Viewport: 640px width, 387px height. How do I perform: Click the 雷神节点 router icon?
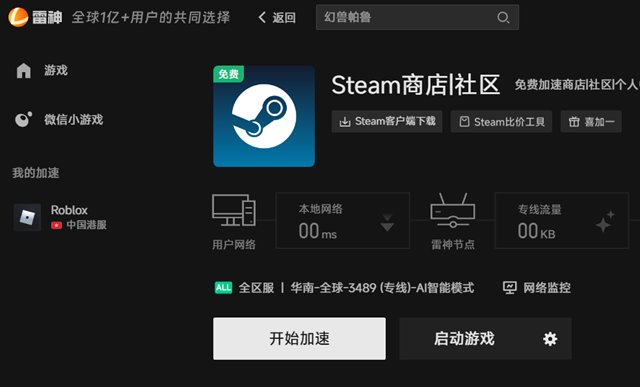click(453, 211)
